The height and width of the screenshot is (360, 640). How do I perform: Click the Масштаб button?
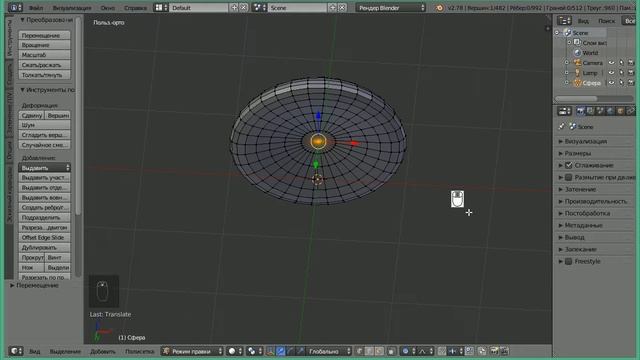[x=44, y=55]
